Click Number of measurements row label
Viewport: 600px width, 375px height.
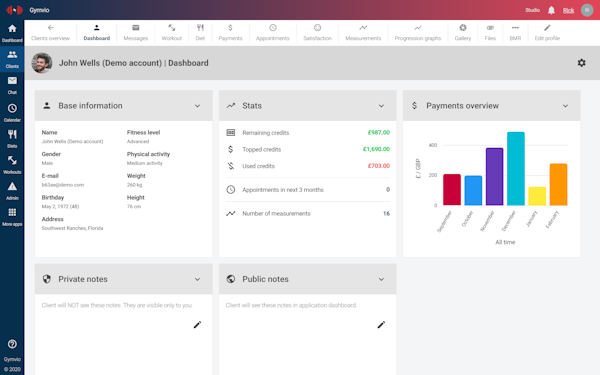tap(276, 214)
